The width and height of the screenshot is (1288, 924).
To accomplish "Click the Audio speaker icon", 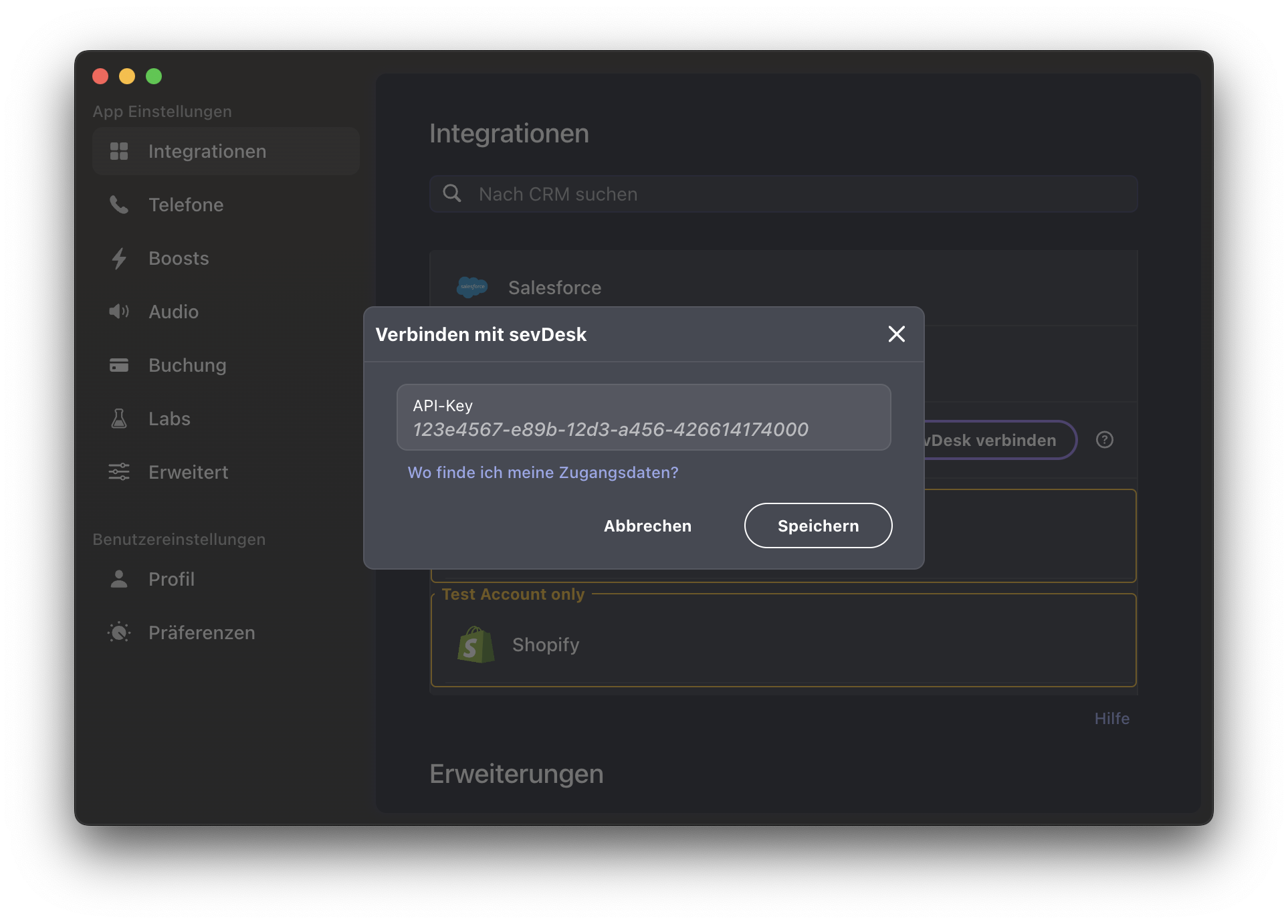I will click(119, 312).
